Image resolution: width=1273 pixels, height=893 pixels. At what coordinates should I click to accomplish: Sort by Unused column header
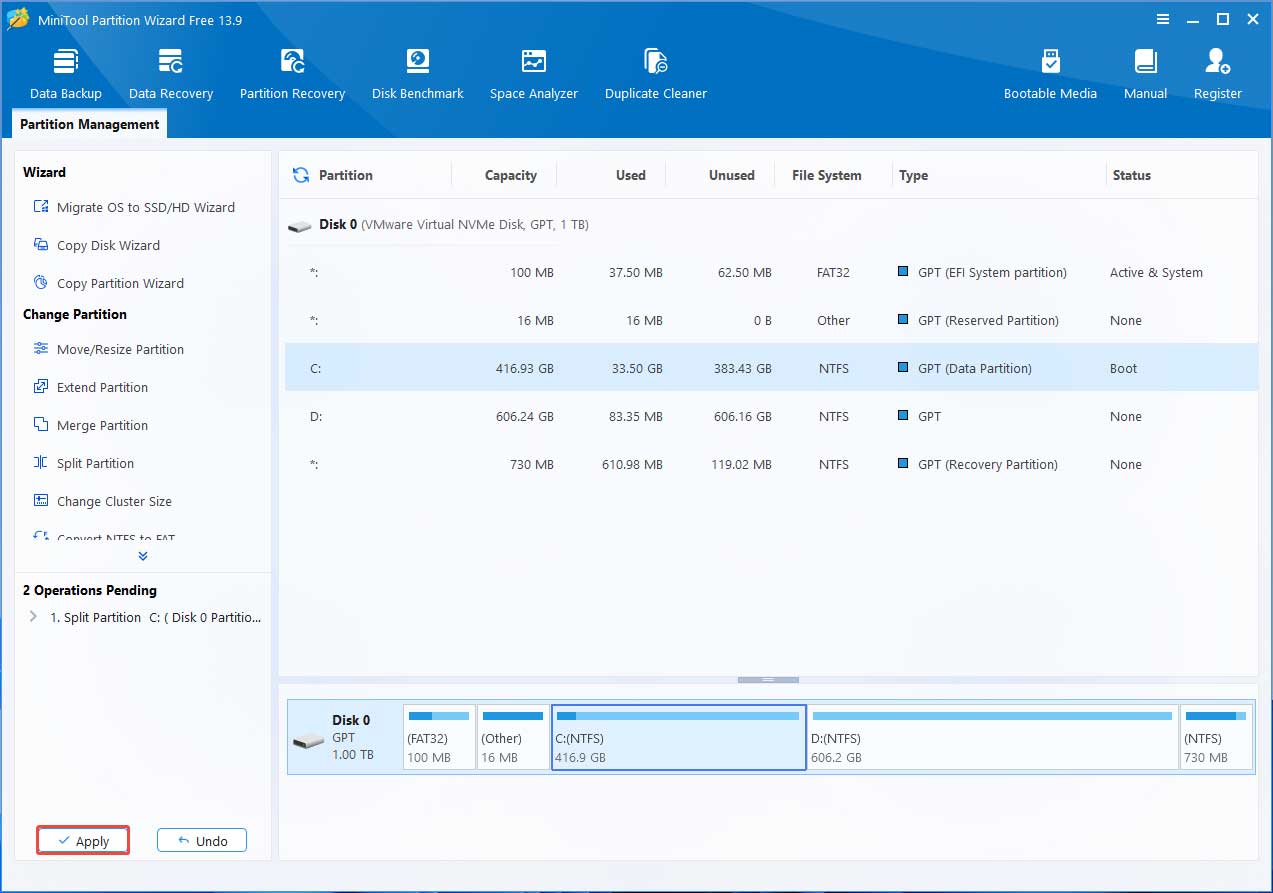click(731, 175)
